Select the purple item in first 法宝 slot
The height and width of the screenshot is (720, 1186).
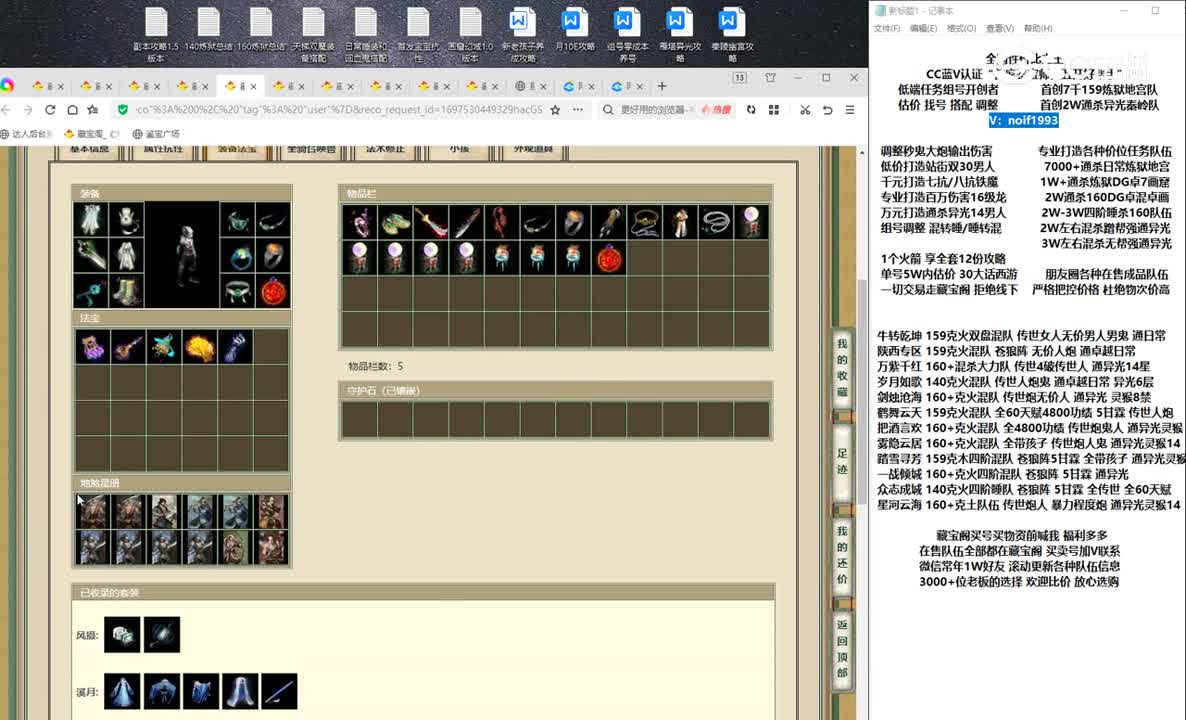pyautogui.click(x=92, y=347)
